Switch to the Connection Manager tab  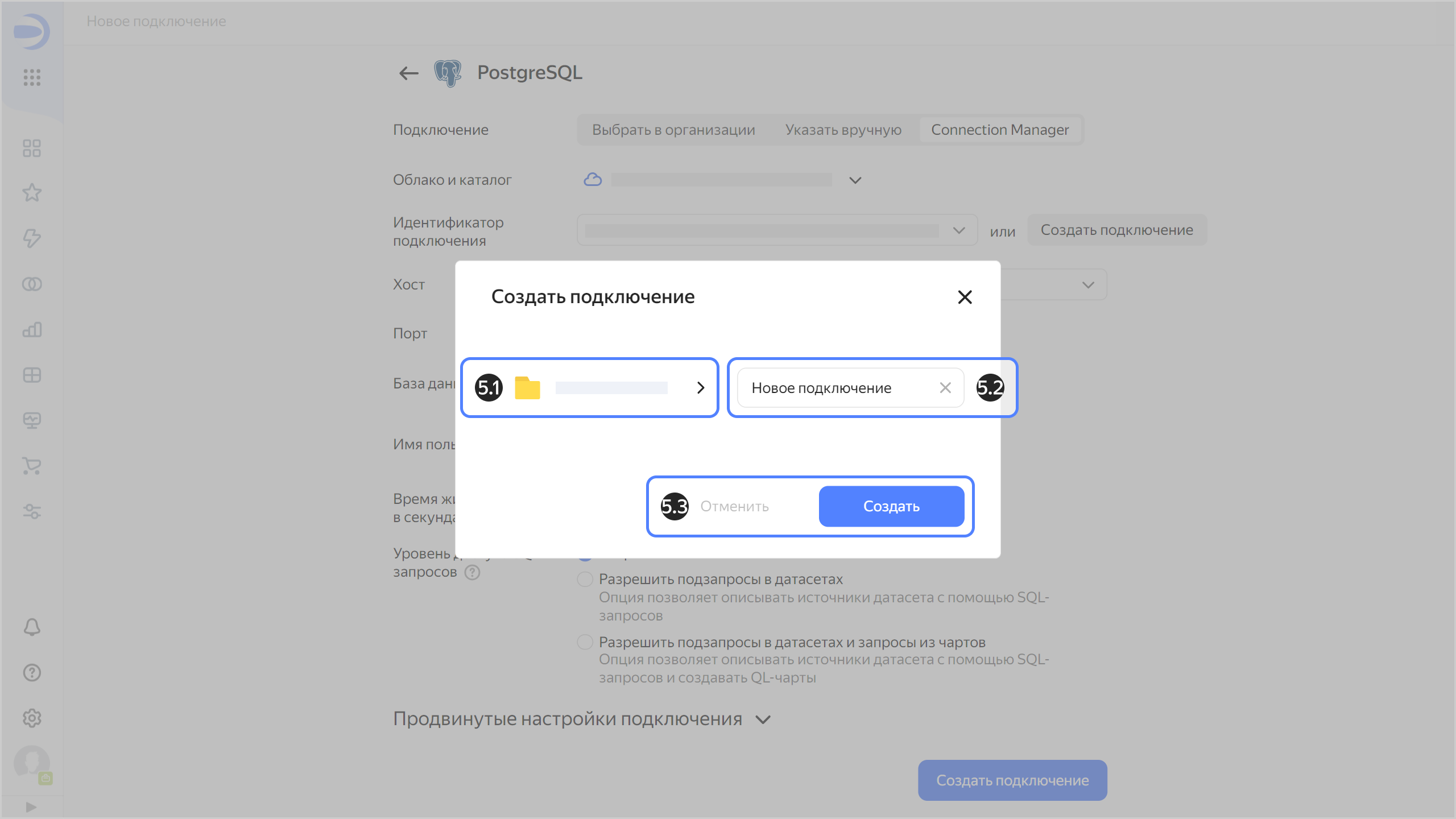pos(1000,129)
